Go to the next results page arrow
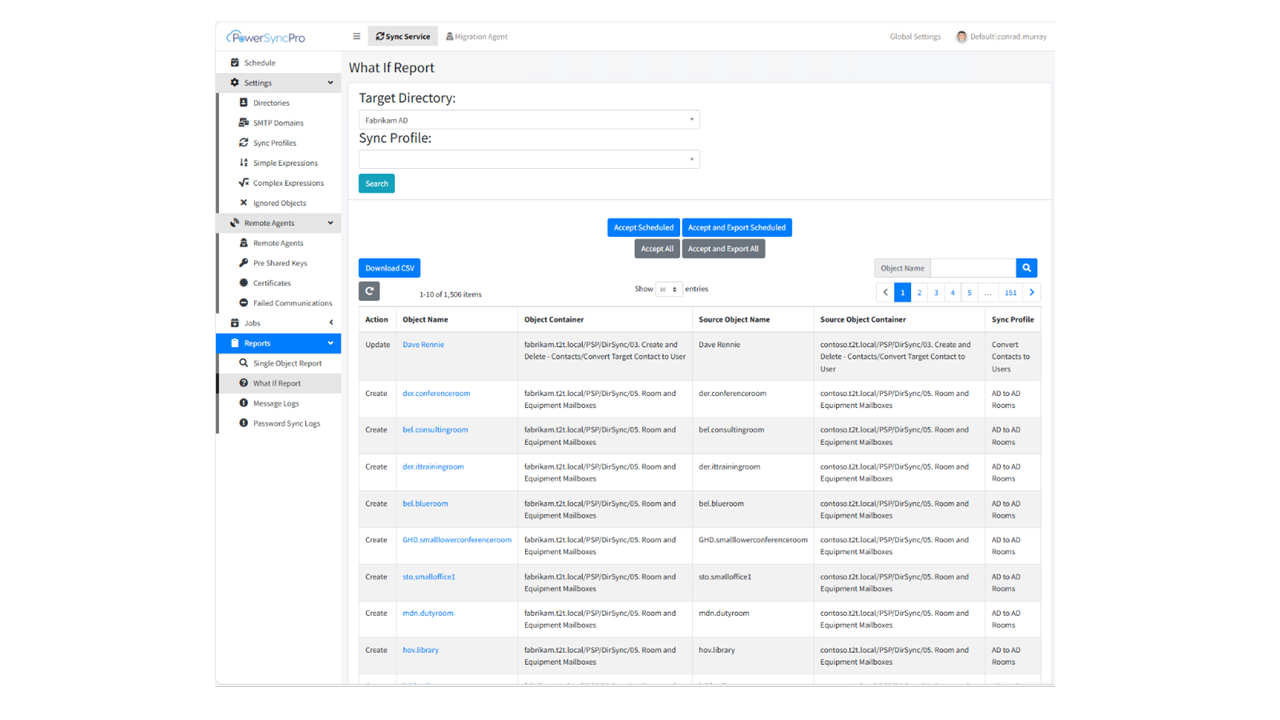Image resolution: width=1280 pixels, height=720 pixels. [1032, 293]
